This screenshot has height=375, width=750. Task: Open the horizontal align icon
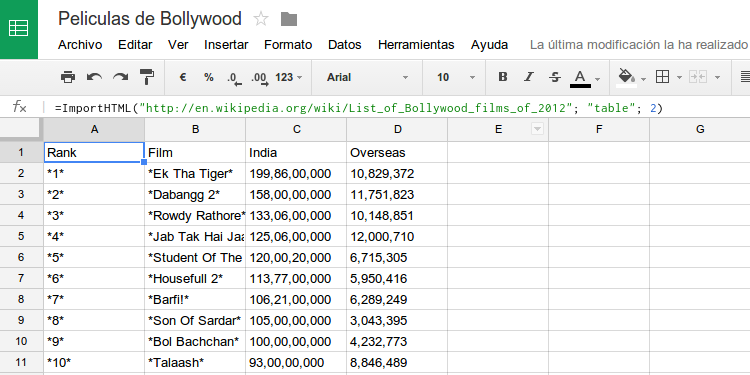744,77
